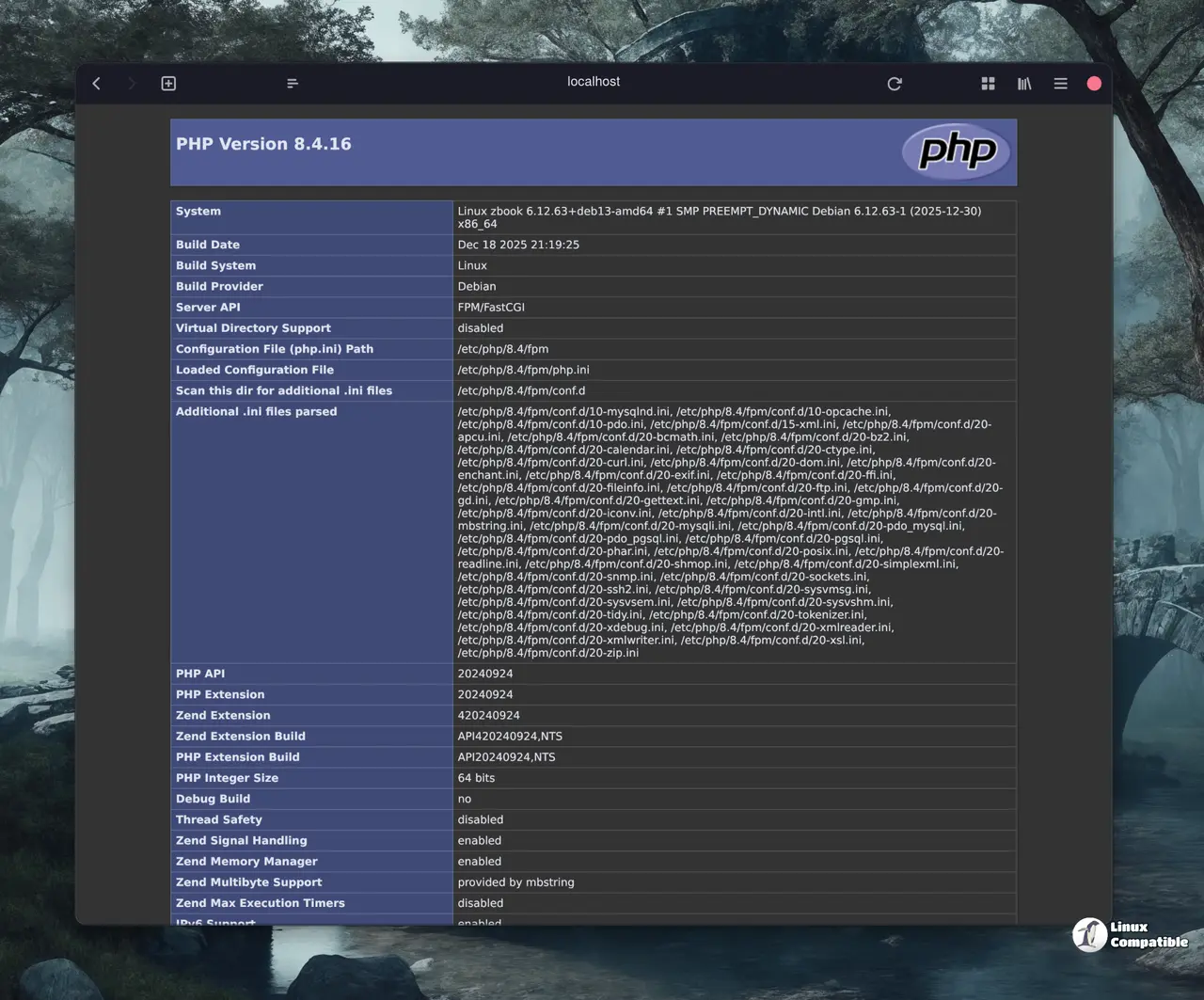Open the bookmarks library icon

[x=1024, y=84]
